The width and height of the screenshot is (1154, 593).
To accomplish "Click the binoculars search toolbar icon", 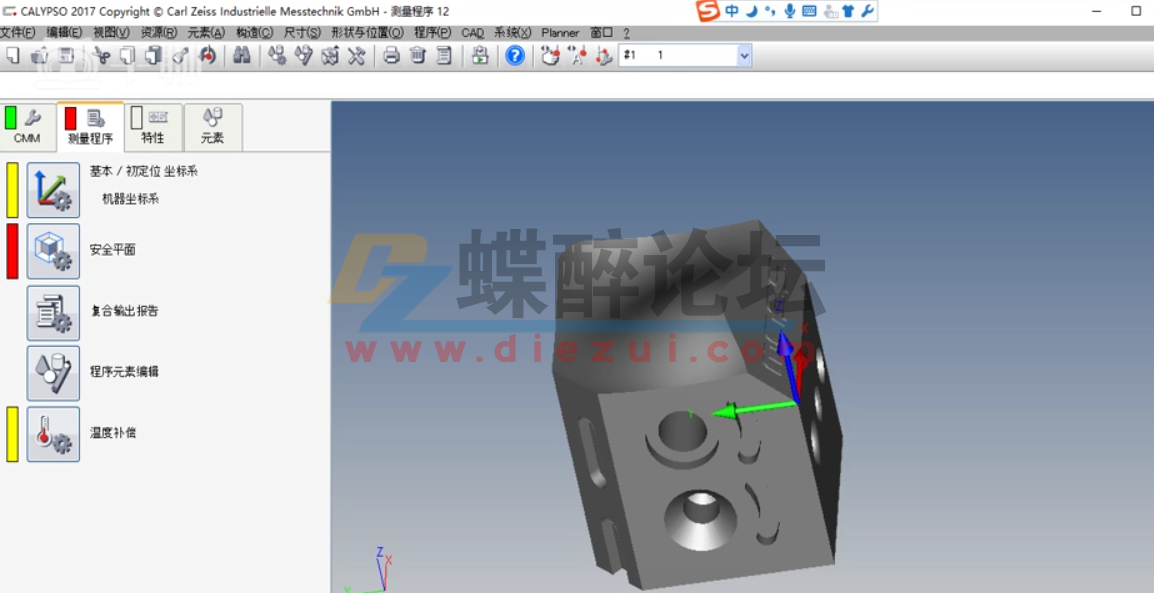I will click(243, 56).
